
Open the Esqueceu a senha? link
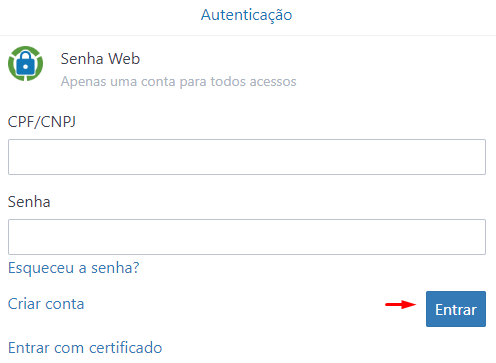pos(74,268)
